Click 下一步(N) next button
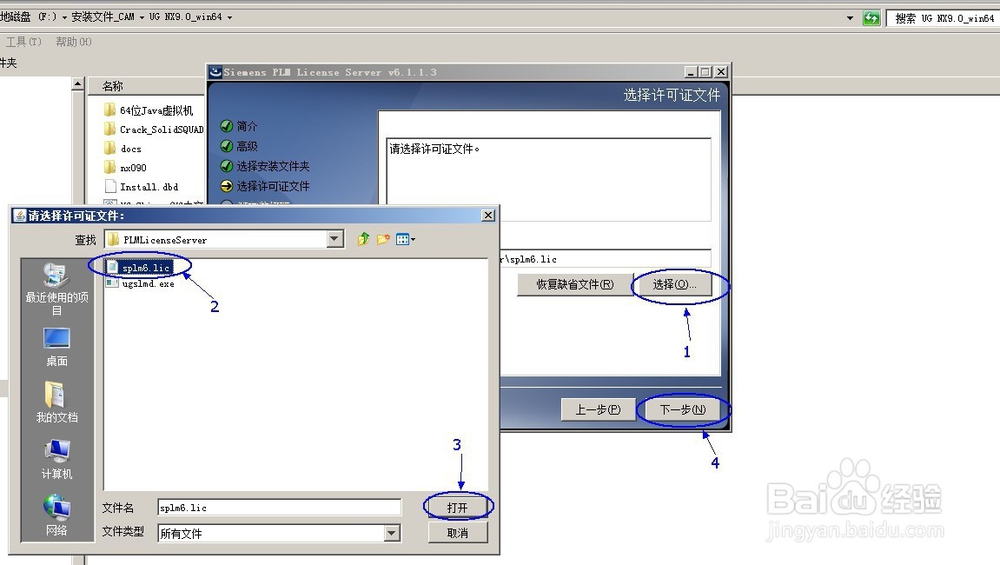1000x565 pixels. [x=682, y=409]
